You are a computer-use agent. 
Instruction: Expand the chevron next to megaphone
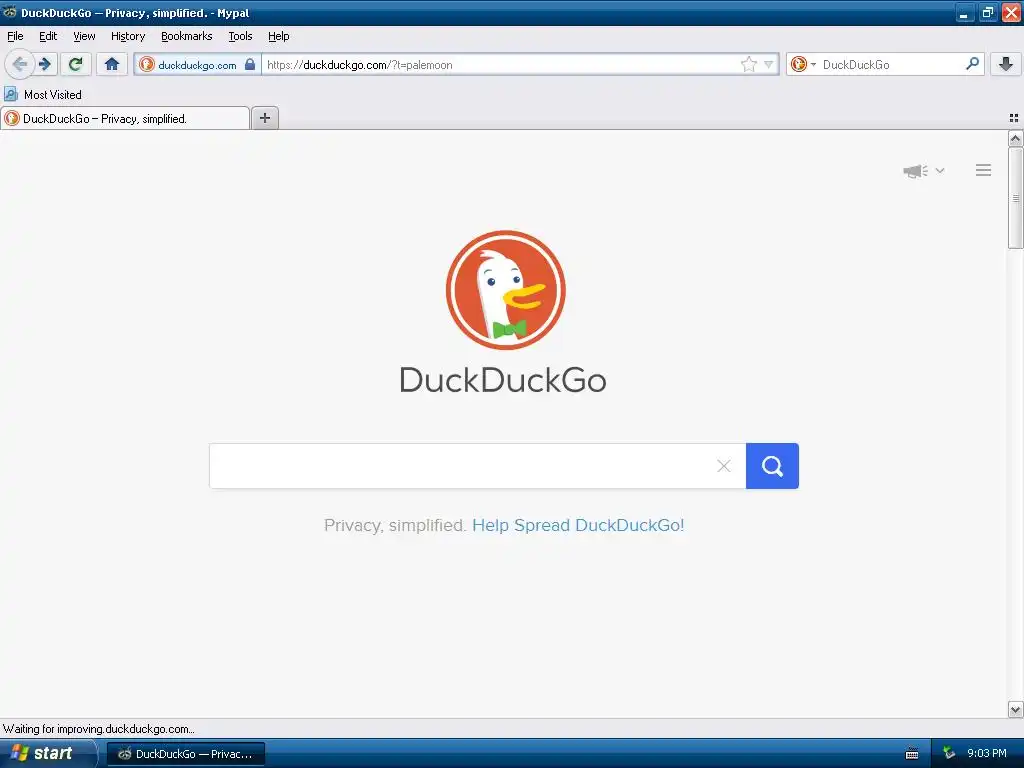[x=940, y=170]
